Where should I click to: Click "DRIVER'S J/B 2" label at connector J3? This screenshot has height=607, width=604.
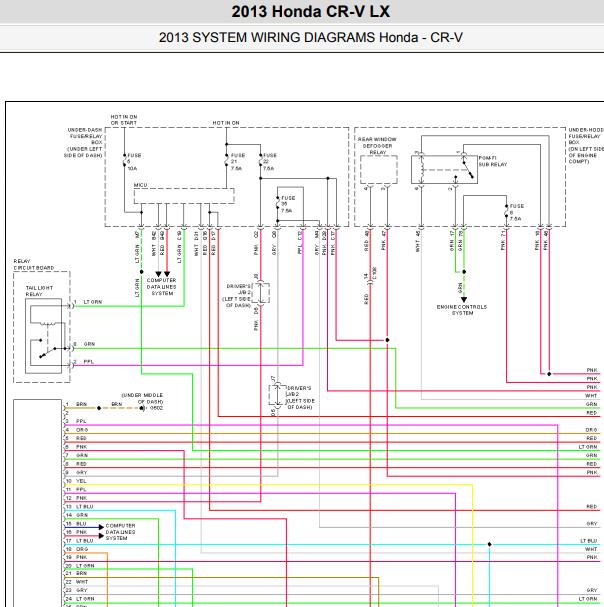pos(239,296)
